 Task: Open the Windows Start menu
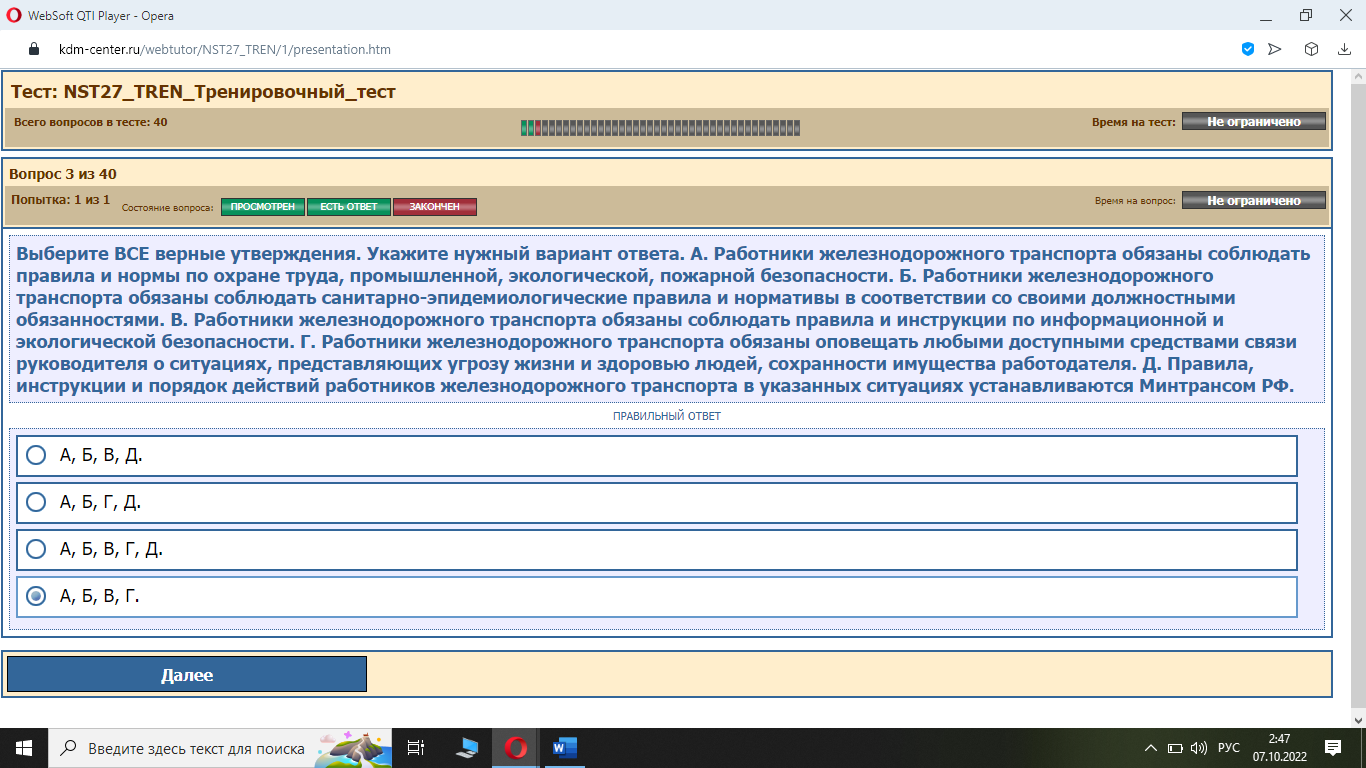coord(23,748)
